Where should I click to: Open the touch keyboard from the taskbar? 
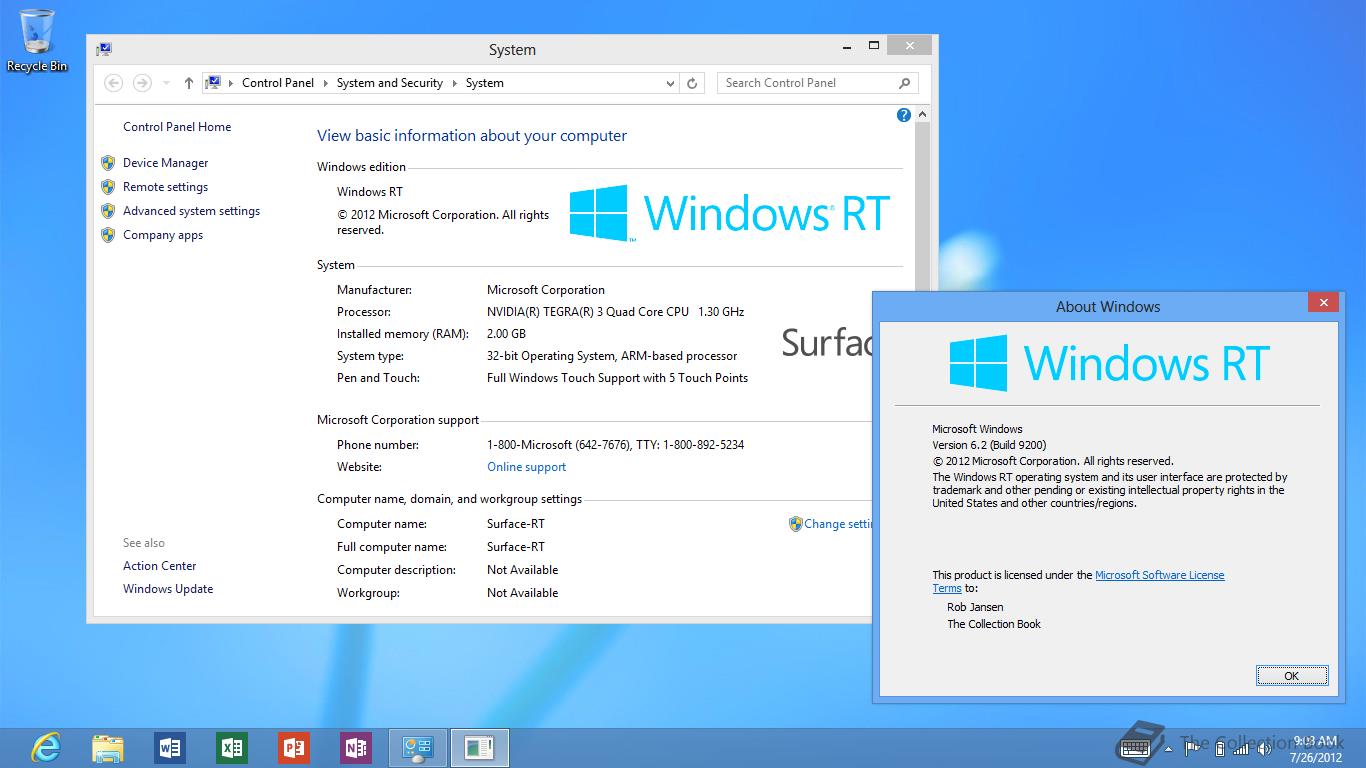click(1136, 747)
